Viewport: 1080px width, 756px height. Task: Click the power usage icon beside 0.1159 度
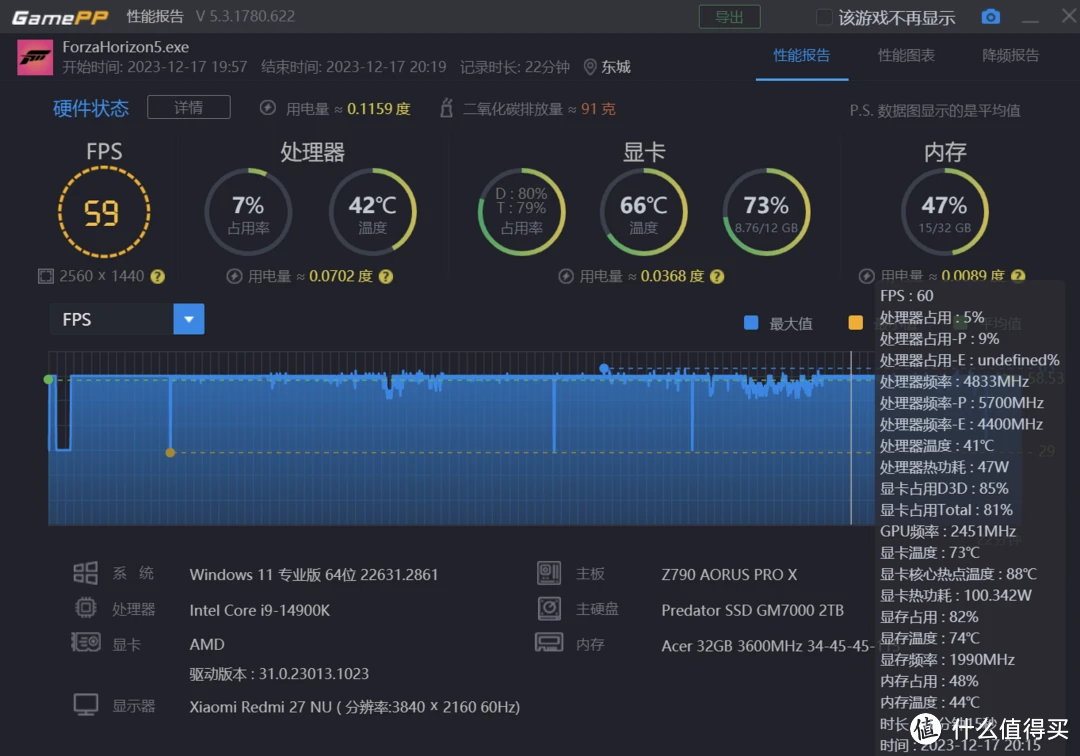268,108
